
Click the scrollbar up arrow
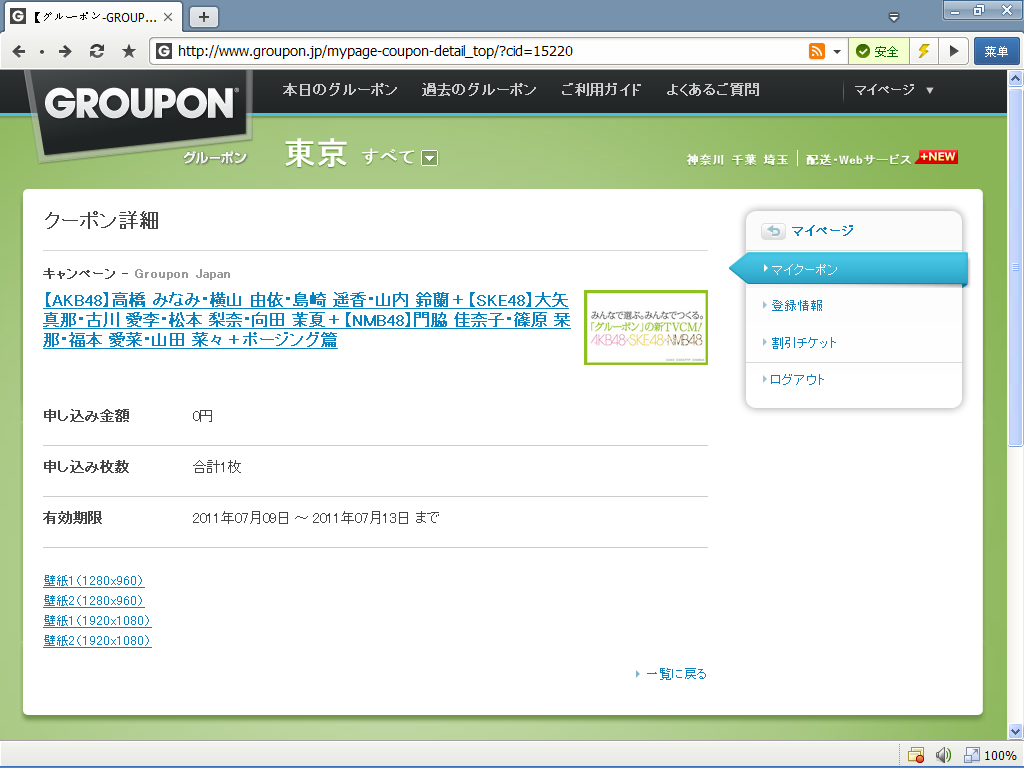pyautogui.click(x=1016, y=78)
